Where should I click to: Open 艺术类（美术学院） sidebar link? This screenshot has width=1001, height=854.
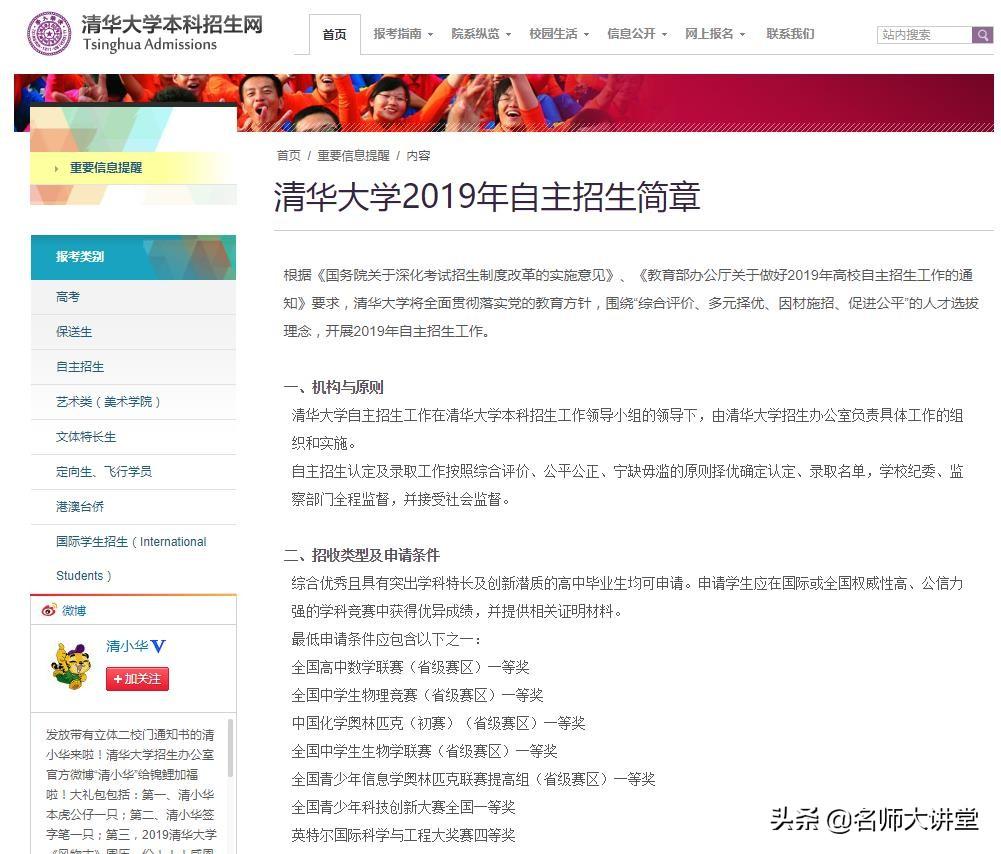point(108,402)
